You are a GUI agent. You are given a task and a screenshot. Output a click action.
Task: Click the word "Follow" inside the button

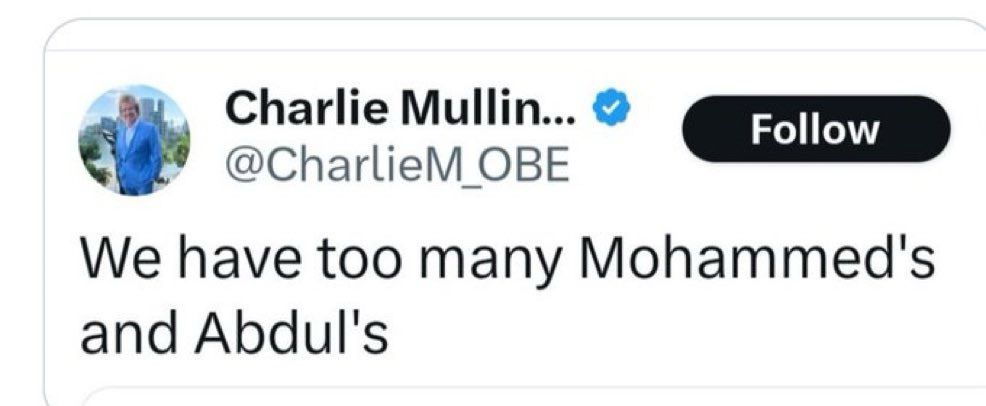(815, 129)
